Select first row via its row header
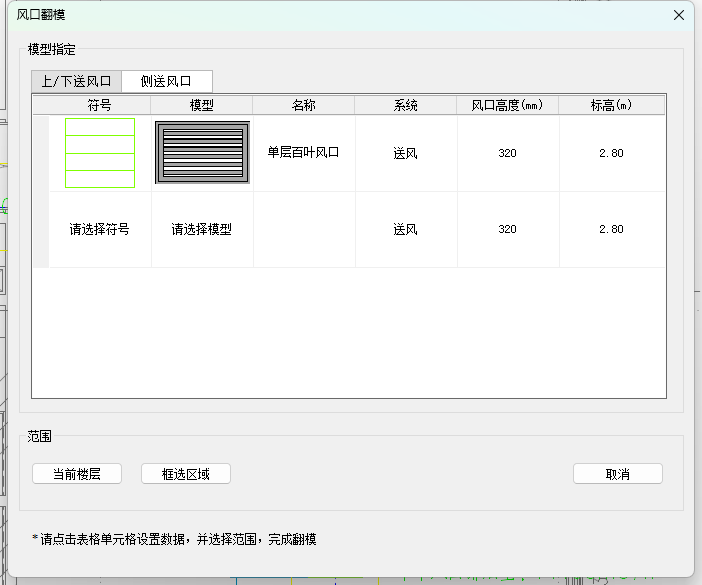The image size is (702, 585). click(x=40, y=153)
